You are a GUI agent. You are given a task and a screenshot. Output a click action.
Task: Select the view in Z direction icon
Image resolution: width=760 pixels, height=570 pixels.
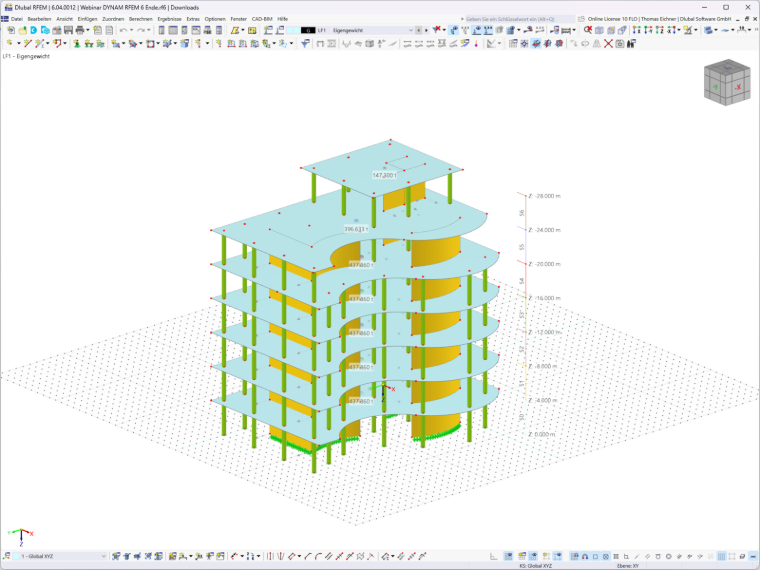pyautogui.click(x=660, y=30)
